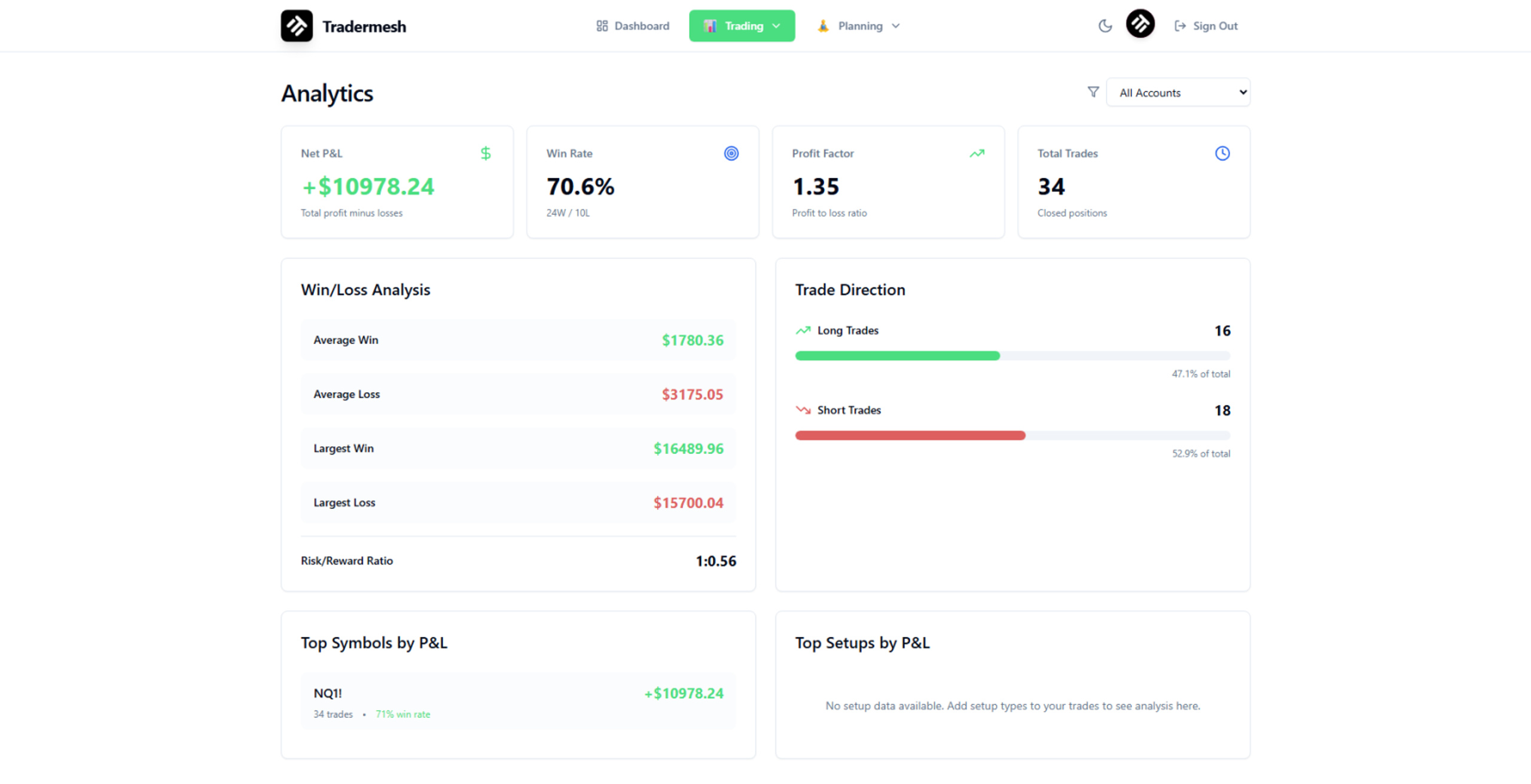Click the Sign Out arrow icon
Screen dimensions: 1531x784
[x=1179, y=26]
